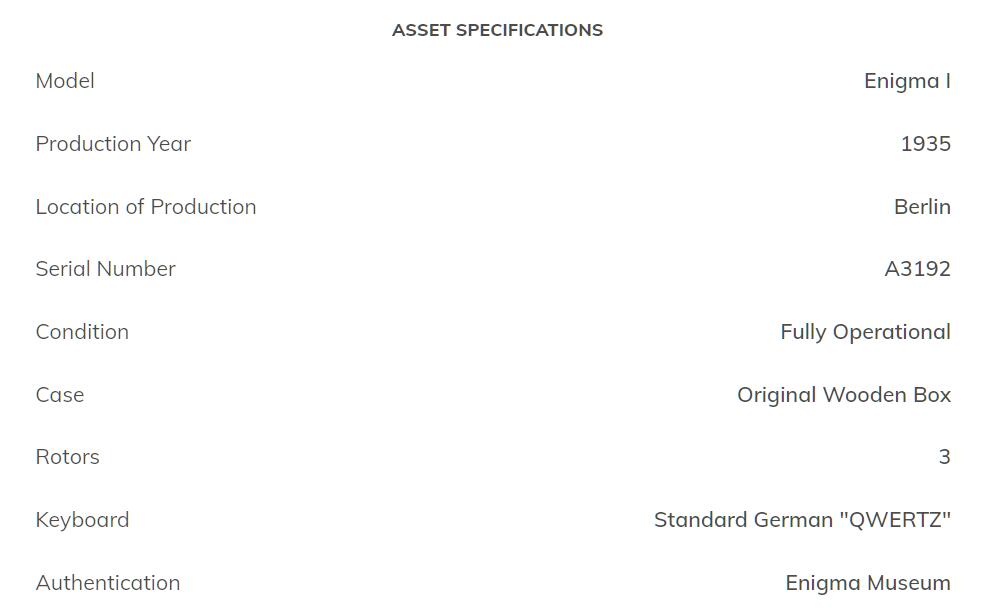Select the Location of Production label
This screenshot has height=610, width=994.
click(x=146, y=207)
